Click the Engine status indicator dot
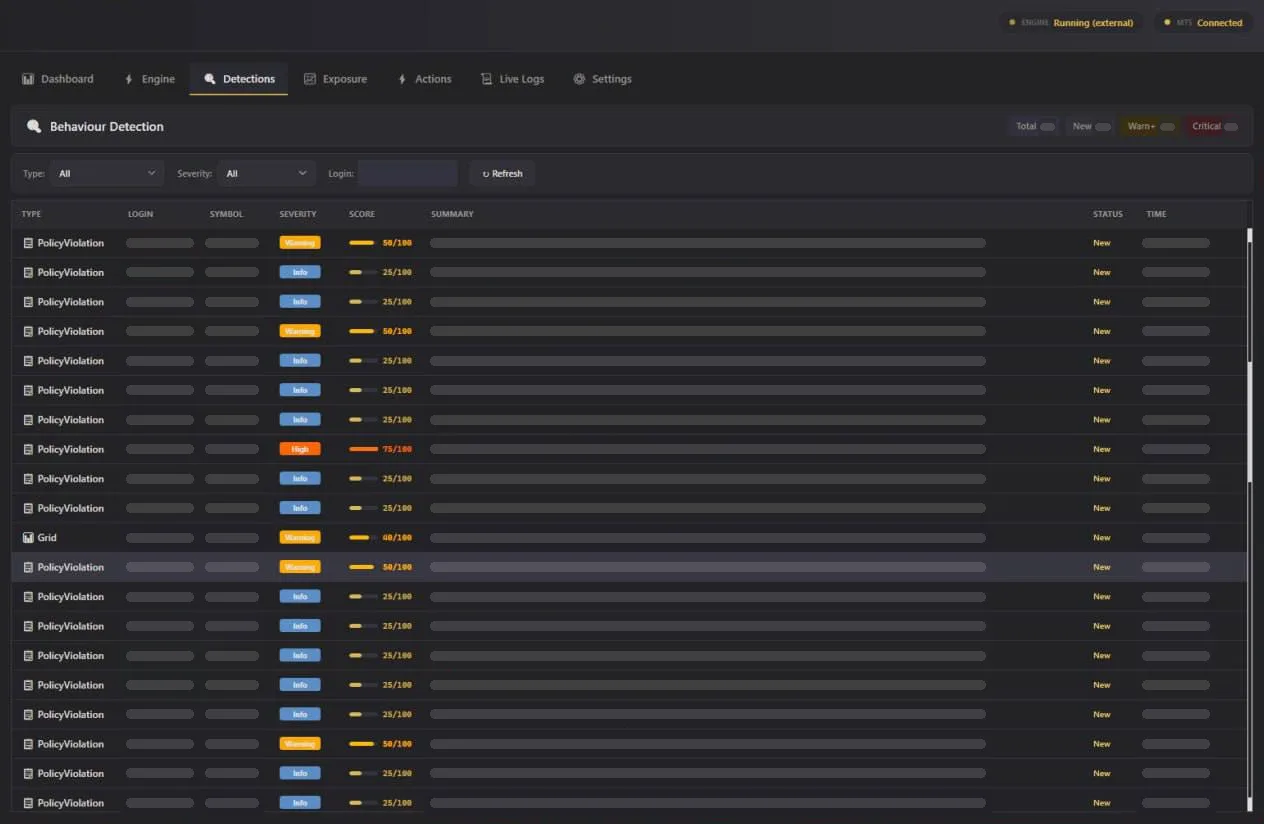The image size is (1264, 824). [x=1012, y=22]
